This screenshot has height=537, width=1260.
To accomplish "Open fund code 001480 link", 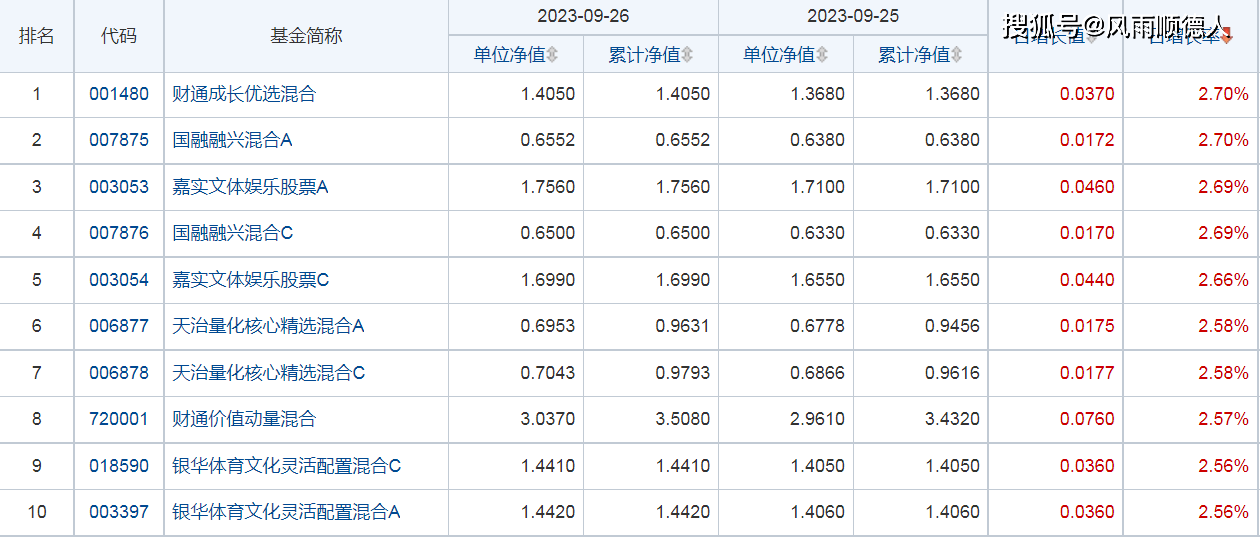I will pos(118,94).
